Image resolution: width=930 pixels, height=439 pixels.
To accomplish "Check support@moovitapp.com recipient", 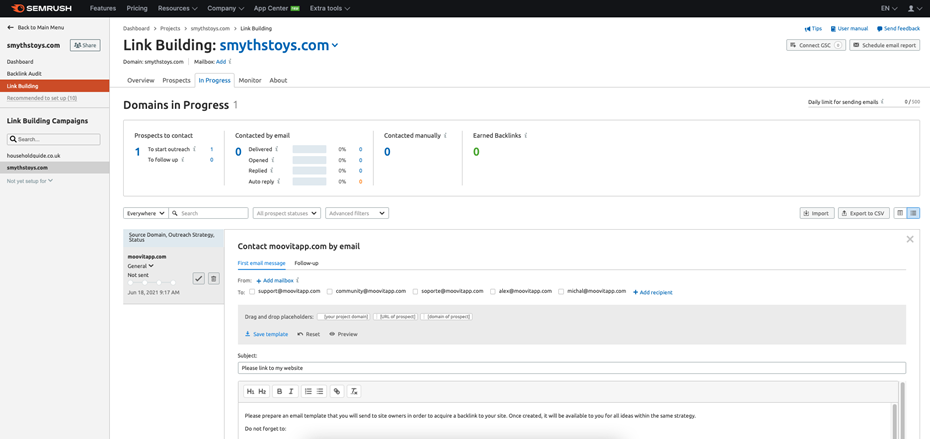I will tap(253, 291).
